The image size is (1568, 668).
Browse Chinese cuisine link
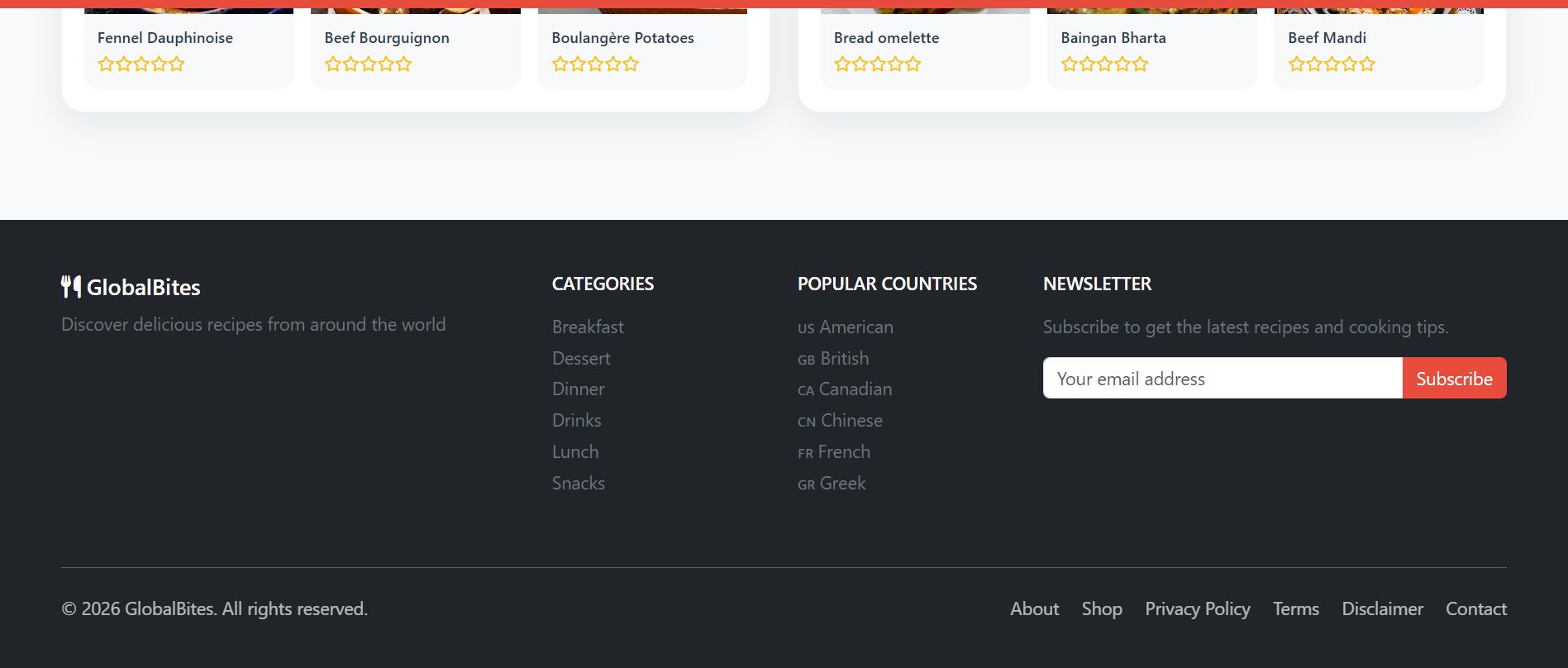coord(841,421)
